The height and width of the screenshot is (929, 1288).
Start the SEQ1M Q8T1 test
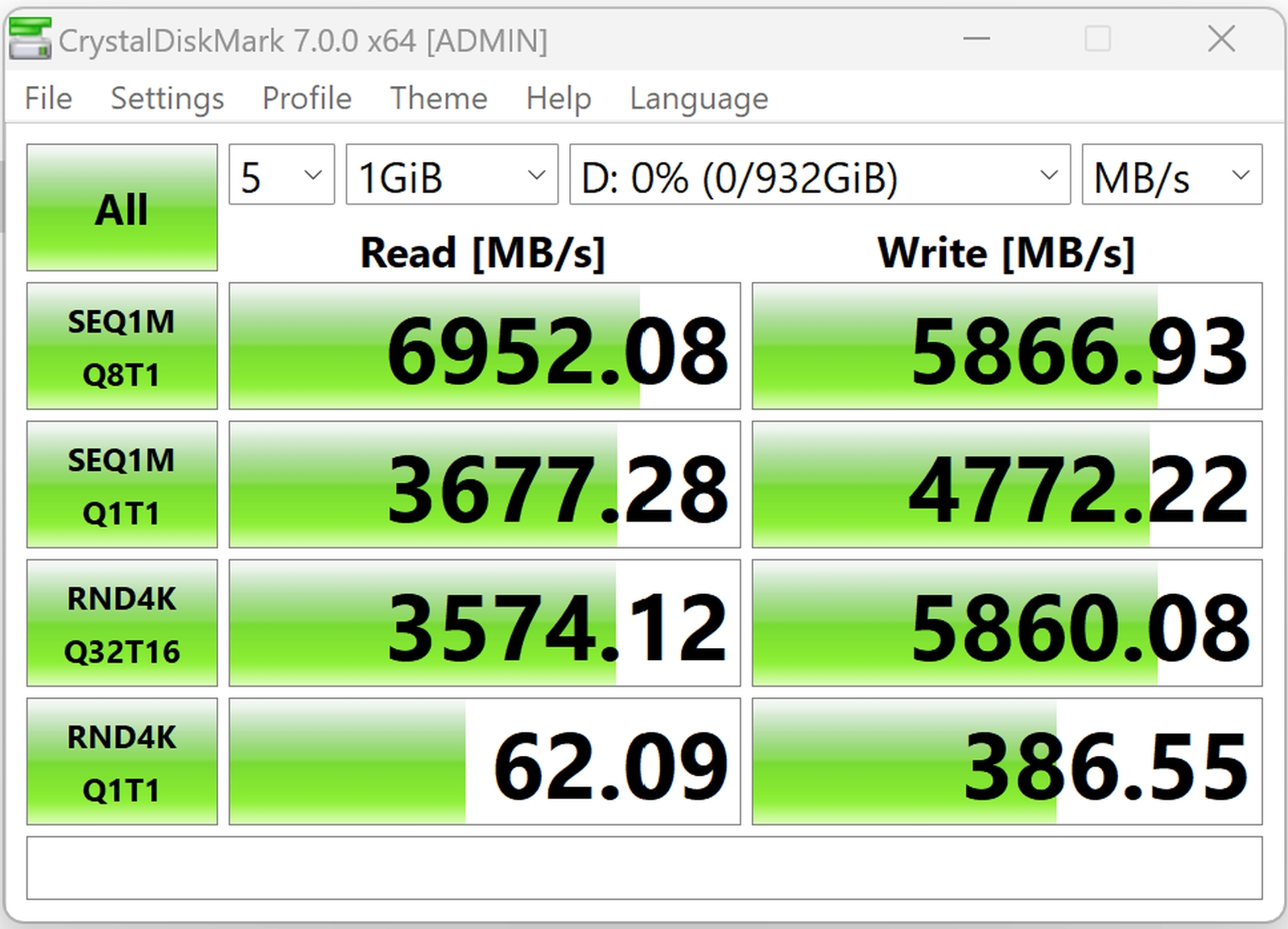click(122, 346)
